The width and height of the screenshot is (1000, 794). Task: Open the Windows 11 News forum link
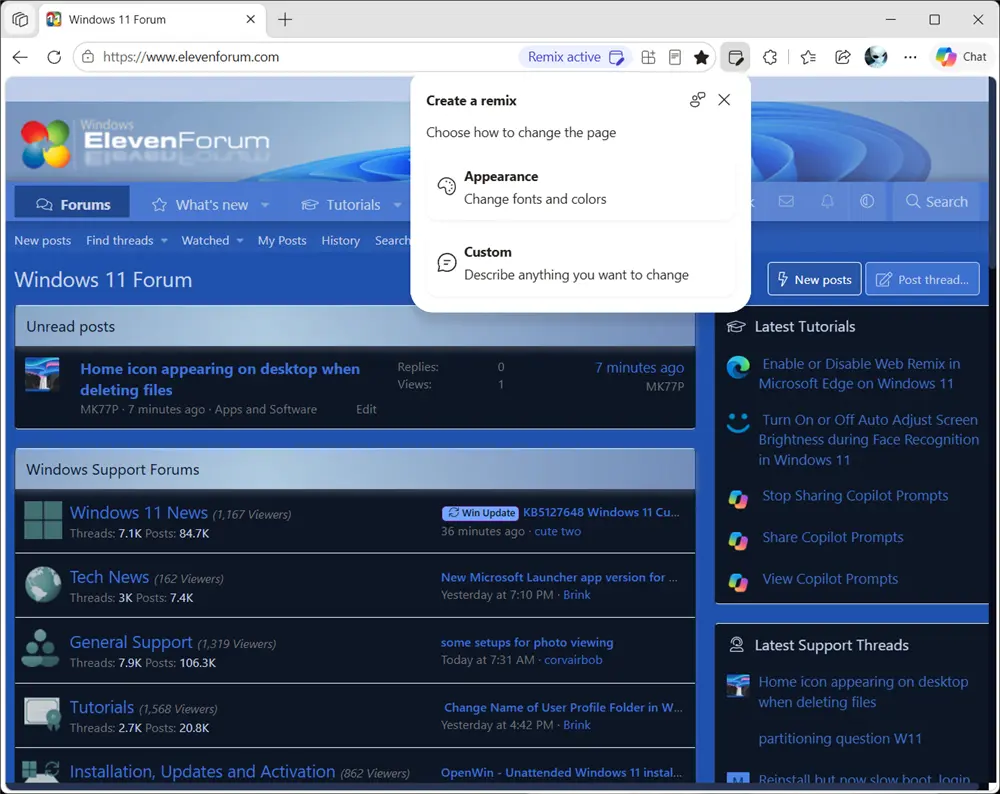coord(138,513)
